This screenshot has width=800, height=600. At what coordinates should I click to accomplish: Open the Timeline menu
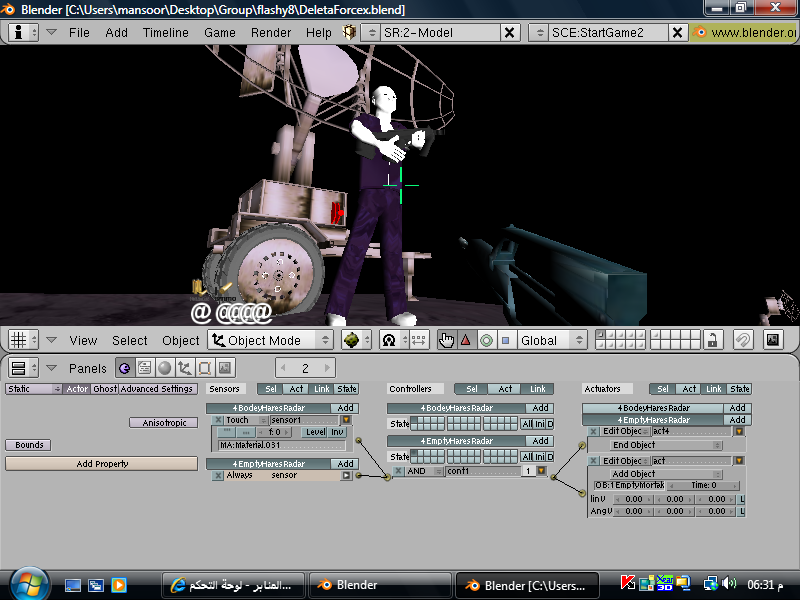166,33
